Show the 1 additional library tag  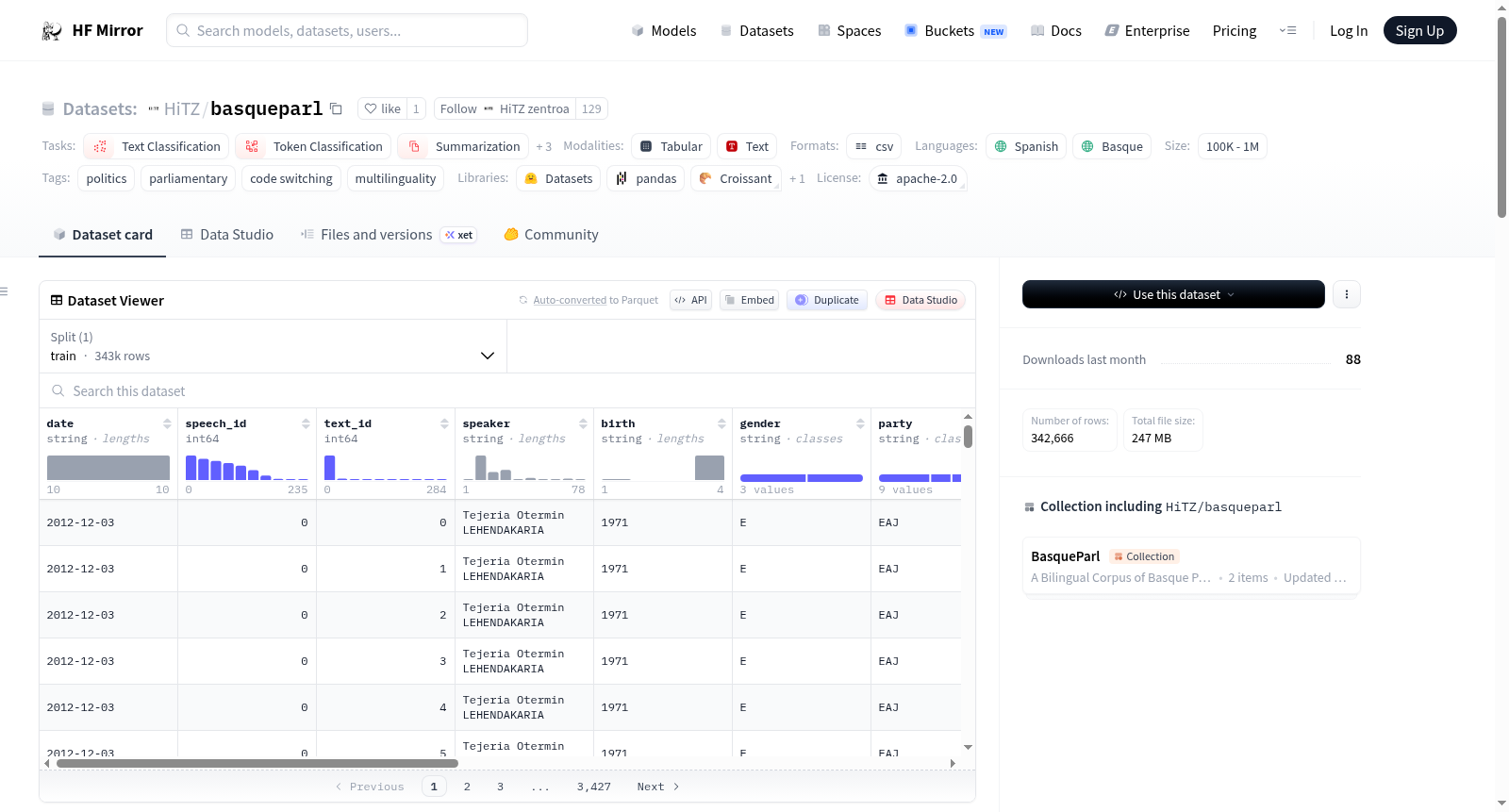[x=797, y=178]
